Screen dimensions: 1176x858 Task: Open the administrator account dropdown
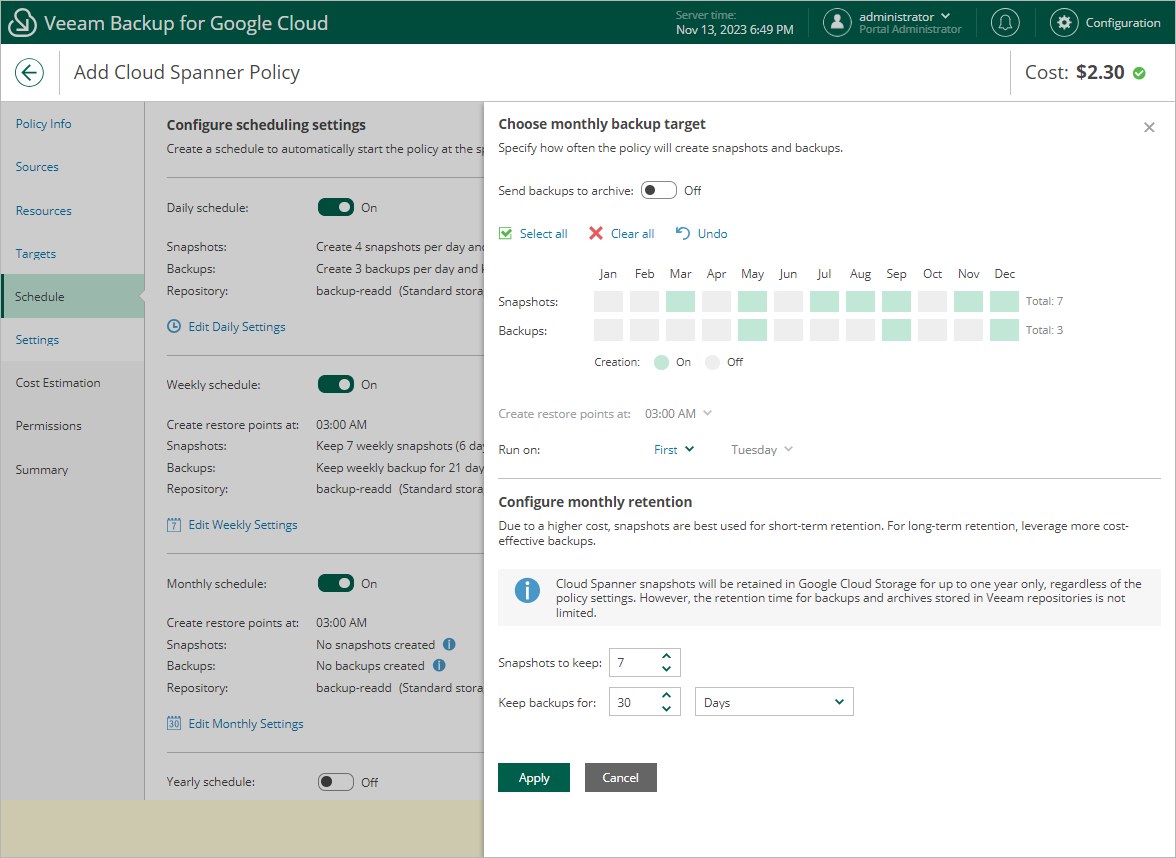click(x=904, y=16)
